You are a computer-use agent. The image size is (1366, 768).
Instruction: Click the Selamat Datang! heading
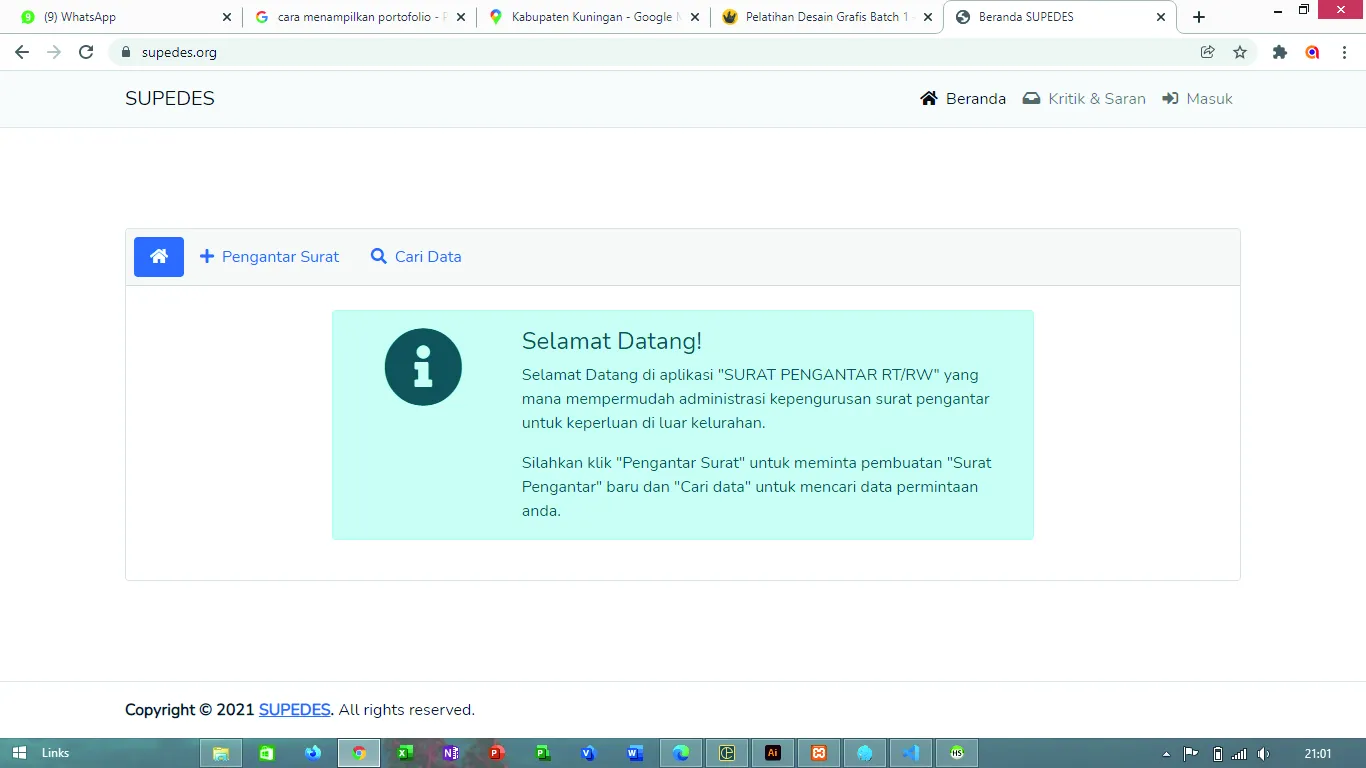(612, 341)
